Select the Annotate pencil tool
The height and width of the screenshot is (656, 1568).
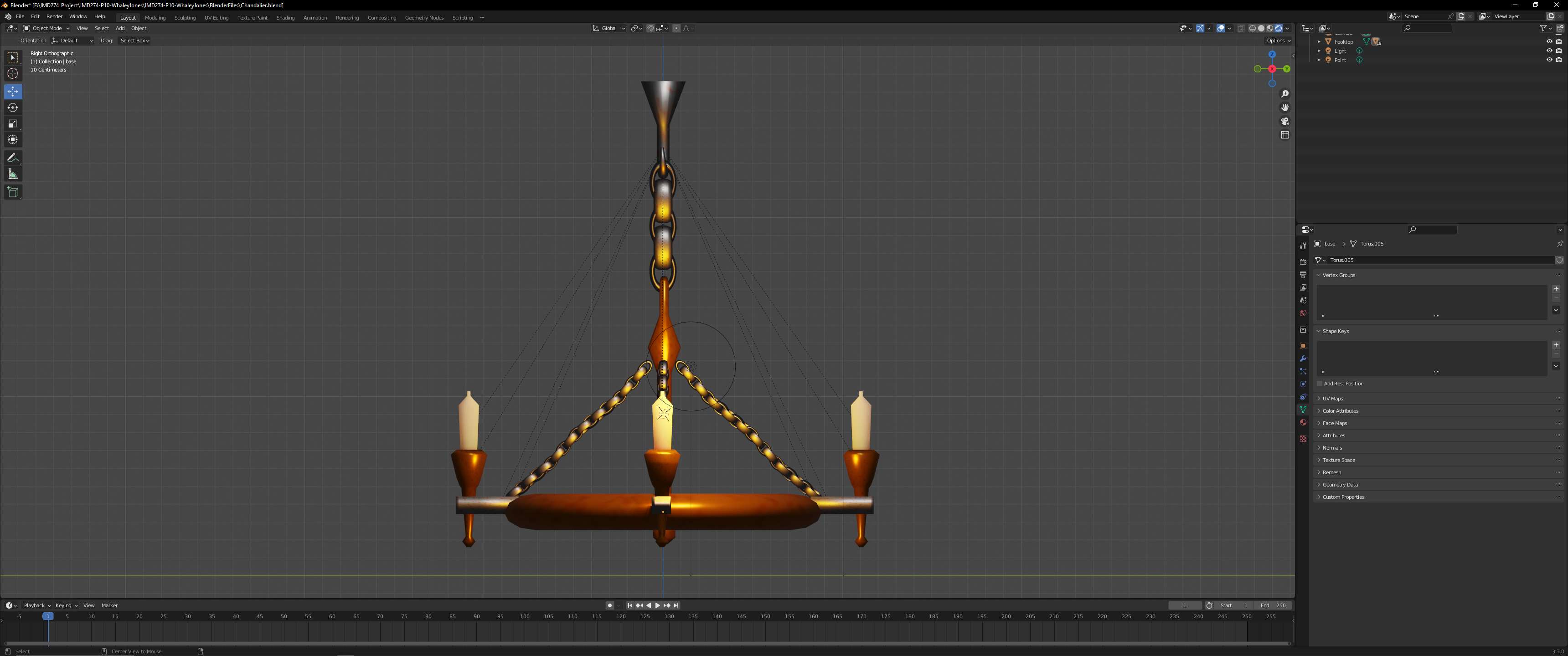point(13,158)
